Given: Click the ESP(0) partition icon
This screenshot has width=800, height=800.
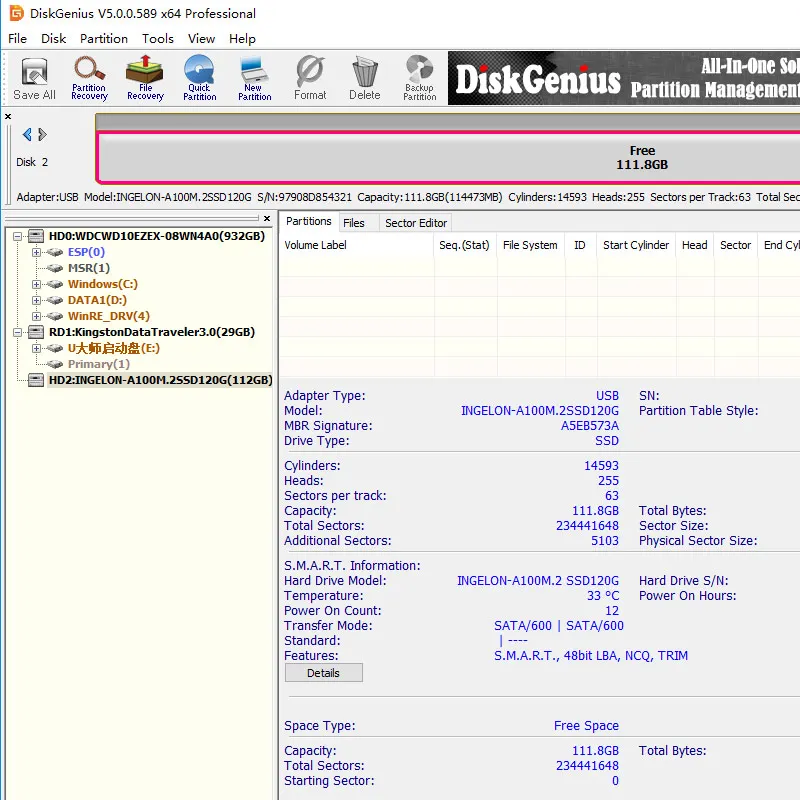Looking at the screenshot, I should pos(55,252).
